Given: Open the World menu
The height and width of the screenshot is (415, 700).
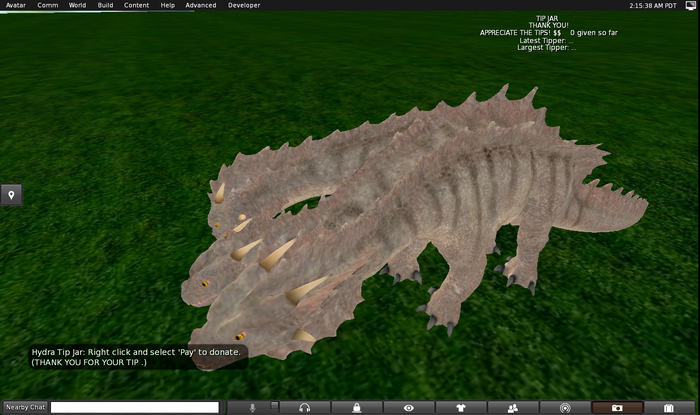Looking at the screenshot, I should click(77, 5).
